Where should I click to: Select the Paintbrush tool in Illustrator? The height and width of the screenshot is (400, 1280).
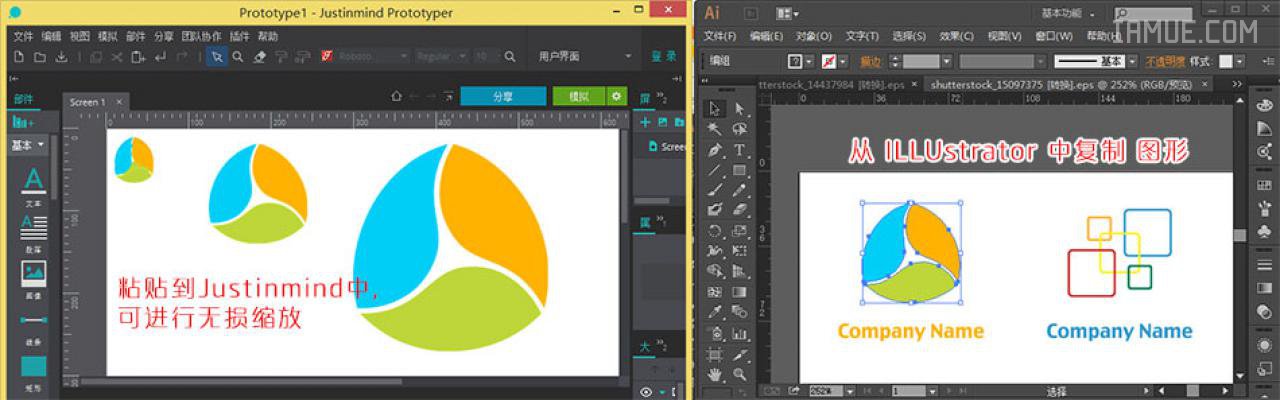pos(714,190)
